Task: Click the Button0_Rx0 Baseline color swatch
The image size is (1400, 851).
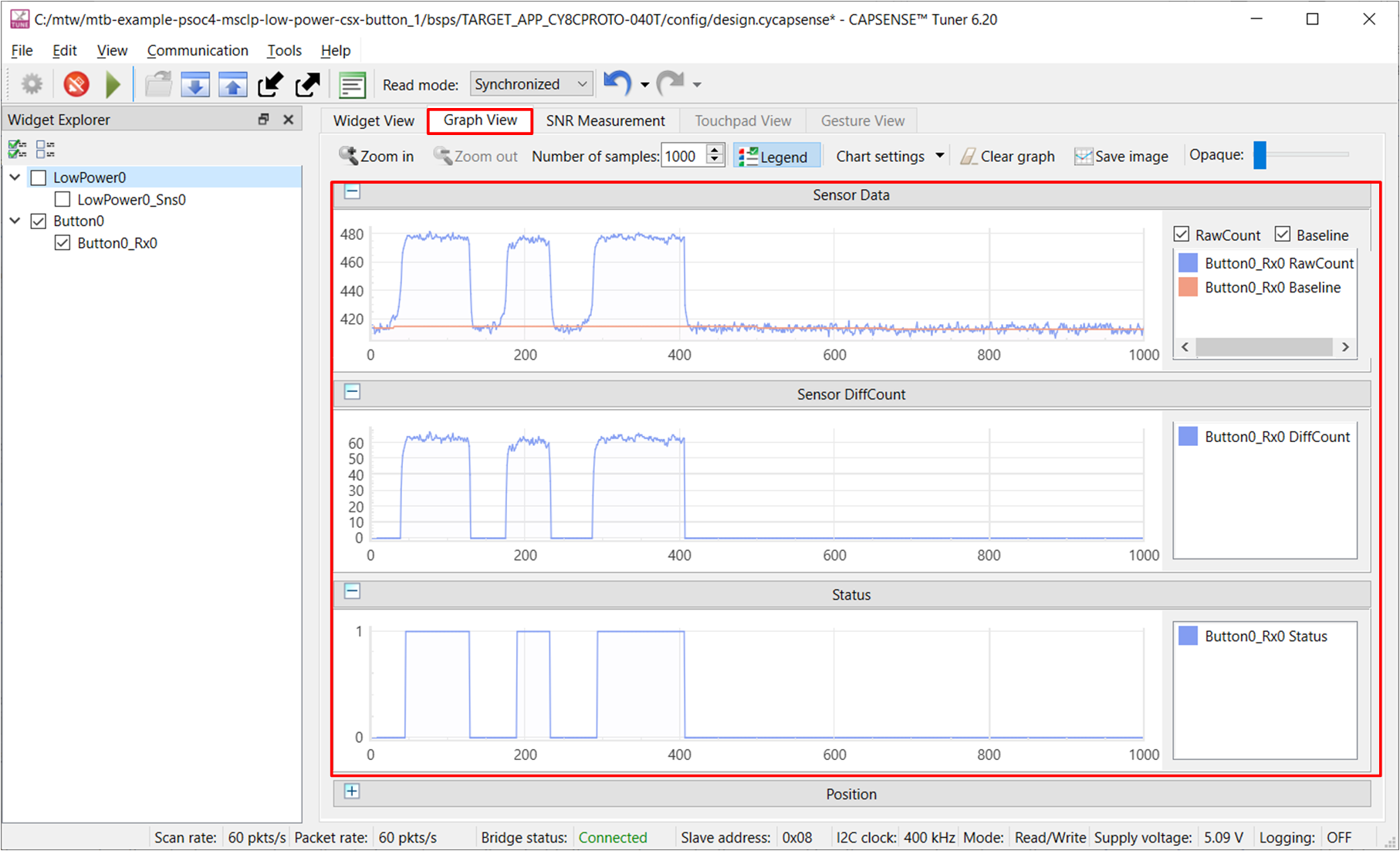Action: (1189, 288)
